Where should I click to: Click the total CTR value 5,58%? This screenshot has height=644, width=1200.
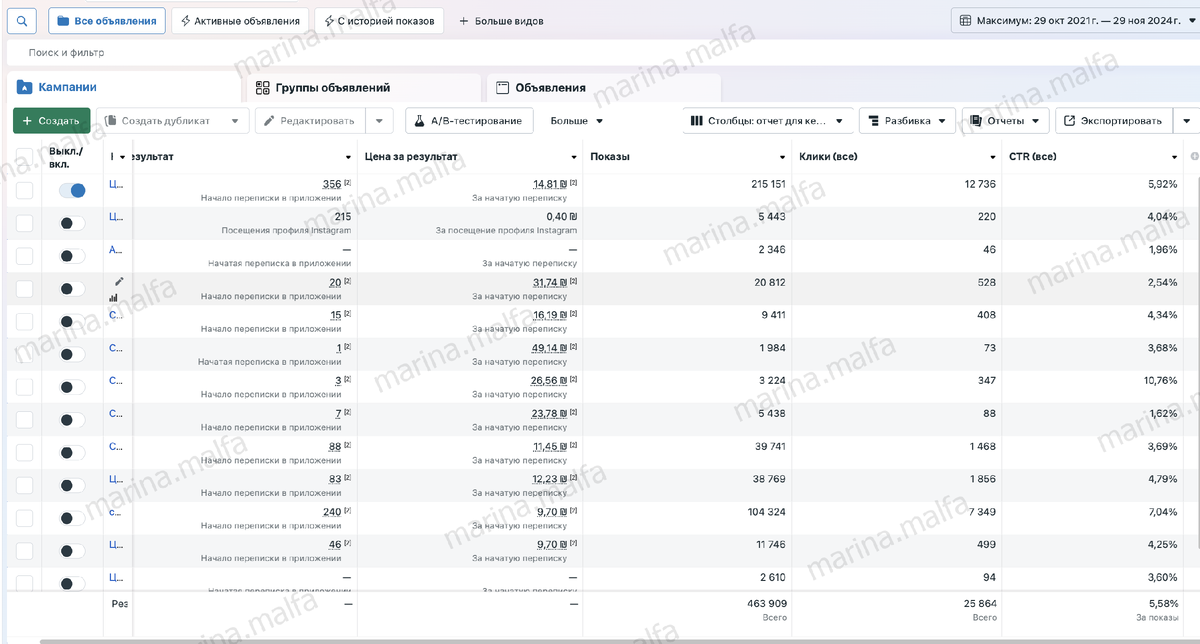pyautogui.click(x=1162, y=604)
